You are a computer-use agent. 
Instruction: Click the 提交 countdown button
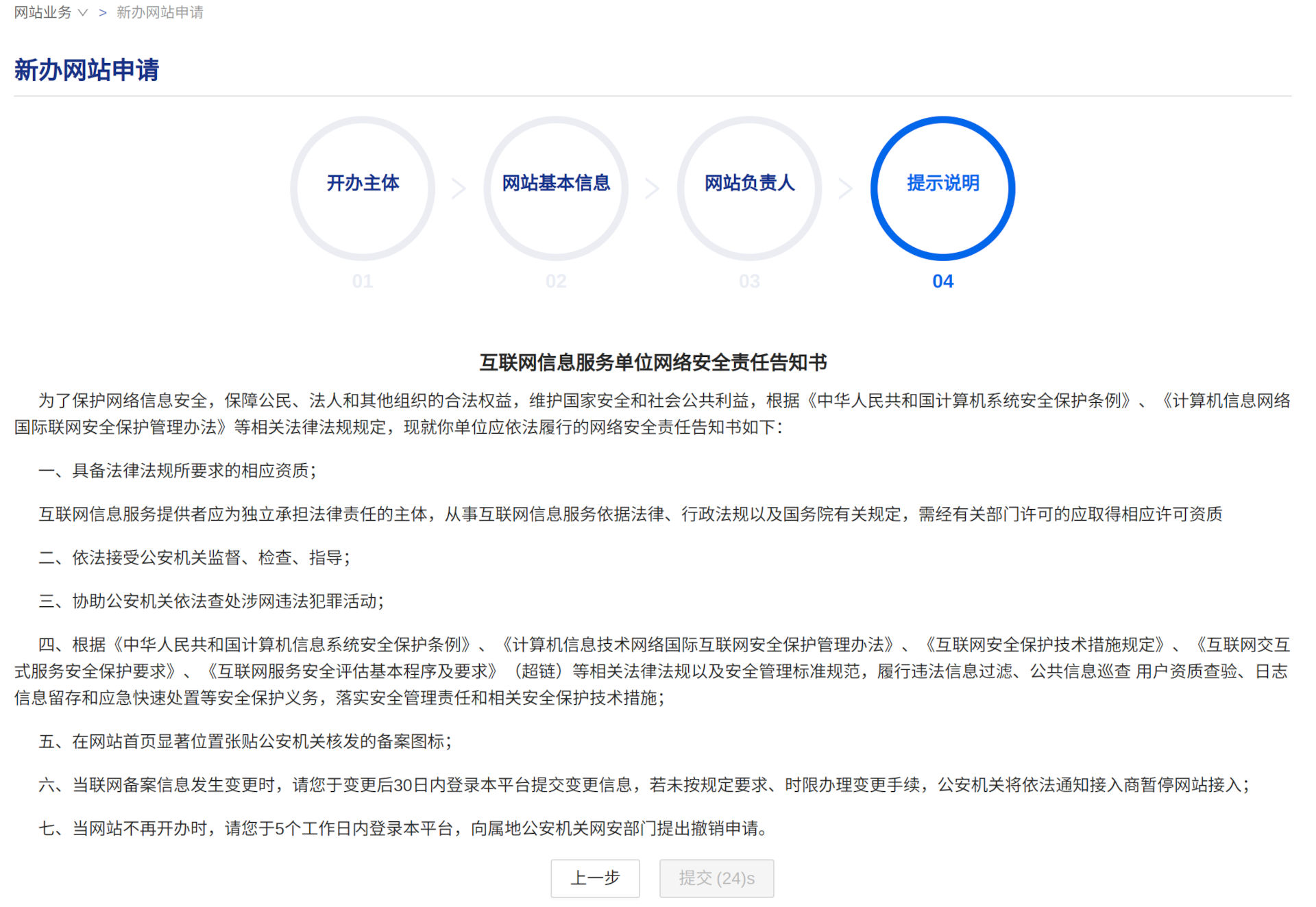coord(716,878)
